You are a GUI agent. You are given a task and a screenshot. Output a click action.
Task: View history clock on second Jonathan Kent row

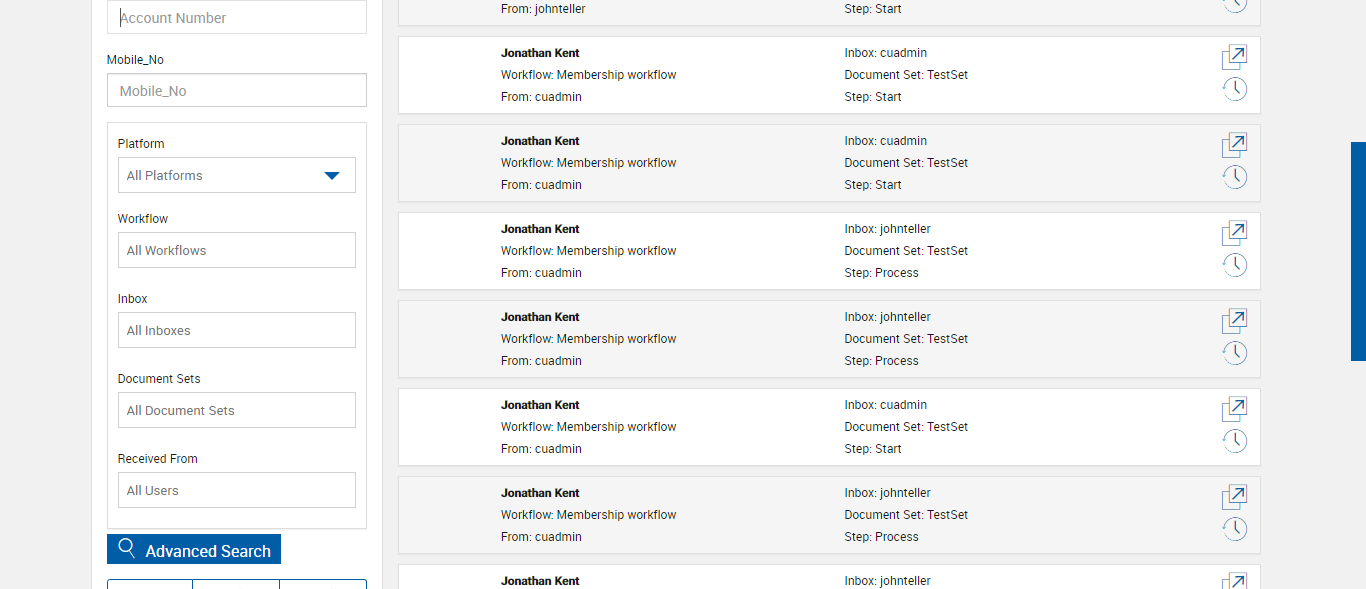click(1235, 177)
